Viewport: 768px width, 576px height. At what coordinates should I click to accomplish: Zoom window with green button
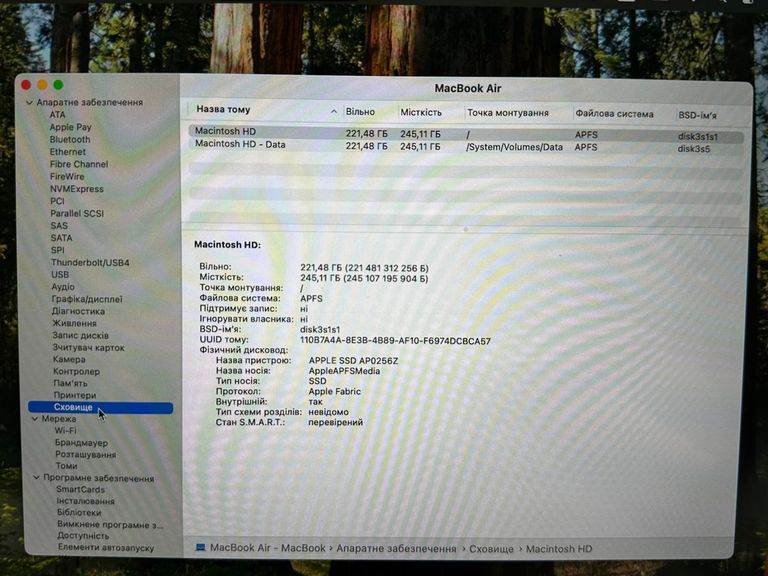(x=58, y=85)
